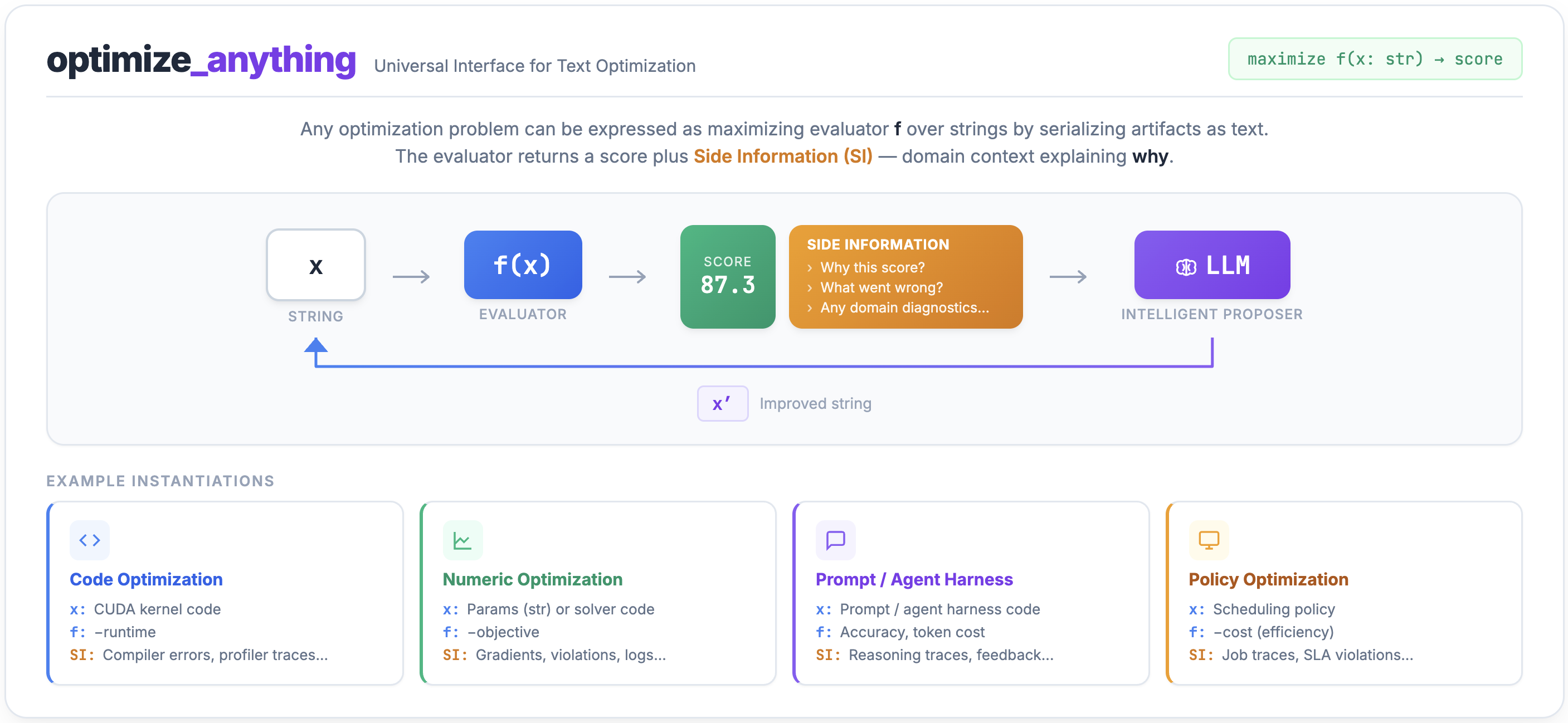The image size is (1568, 723).
Task: Click the STRING label
Action: point(315,316)
